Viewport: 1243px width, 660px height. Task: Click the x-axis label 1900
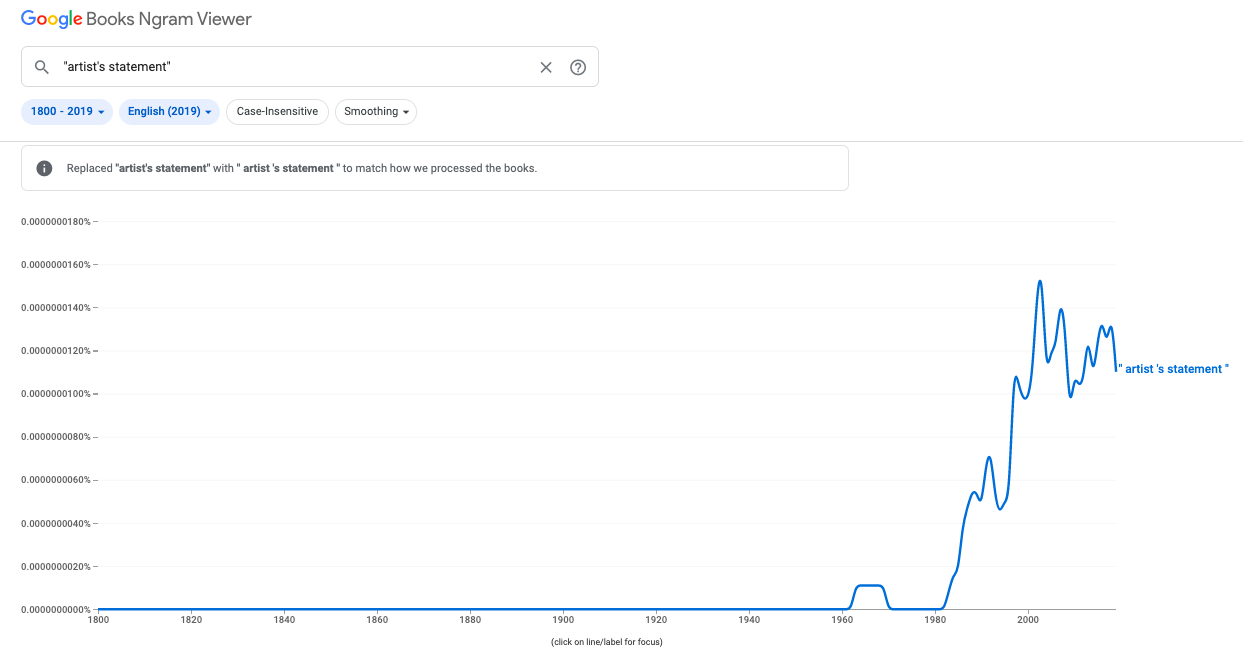[563, 620]
